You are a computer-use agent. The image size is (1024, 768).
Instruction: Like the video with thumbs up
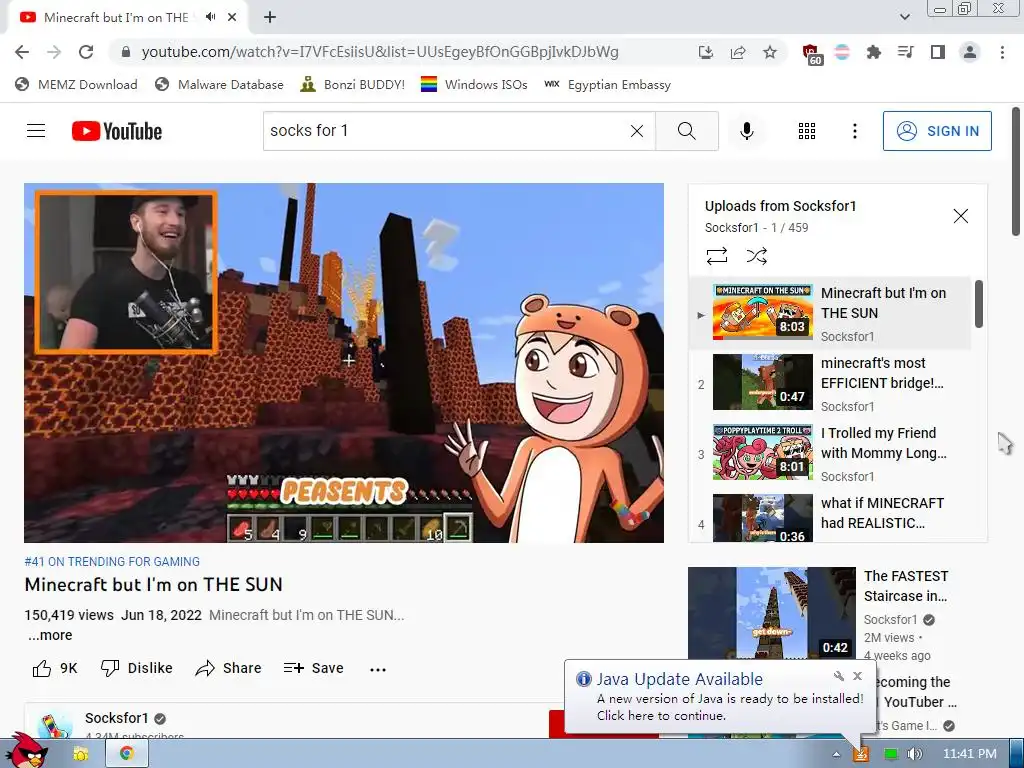click(x=55, y=668)
